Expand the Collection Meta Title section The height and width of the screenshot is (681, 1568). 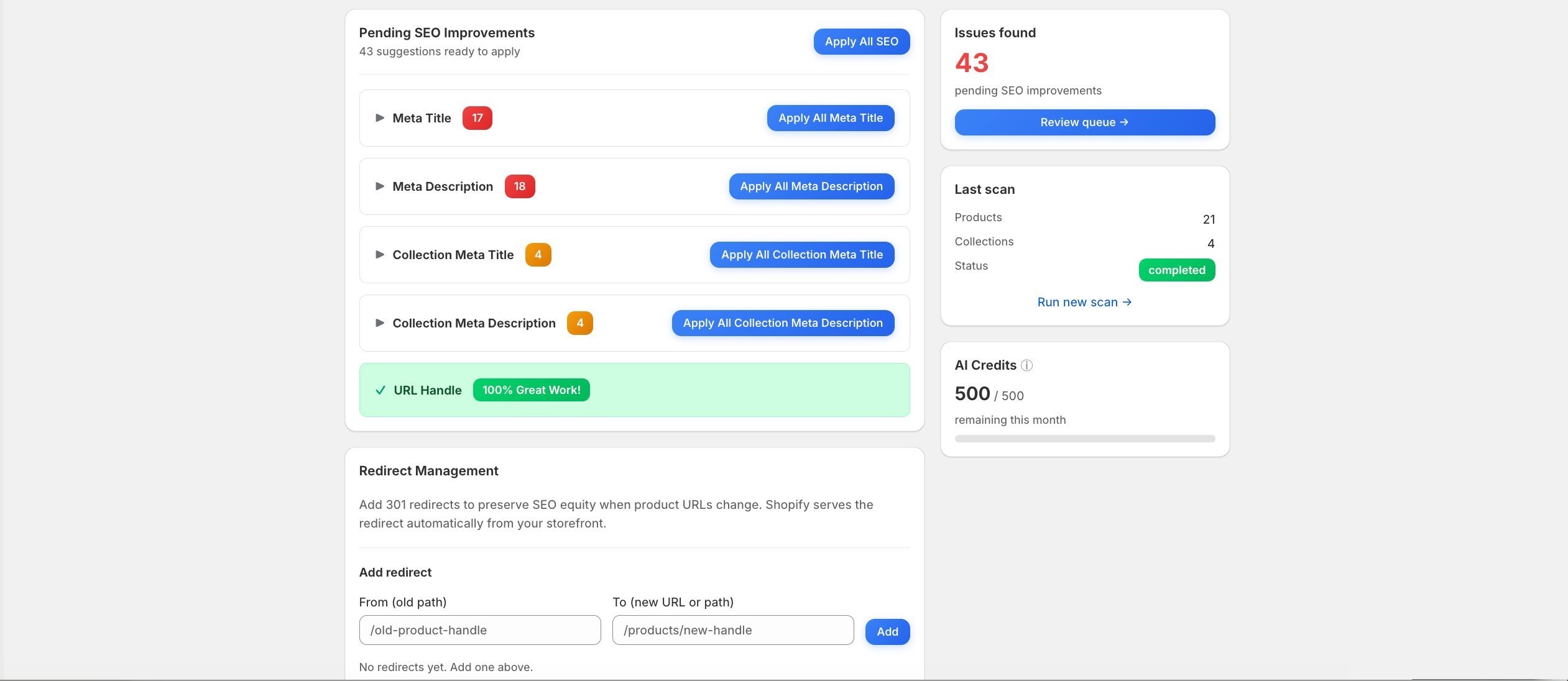(380, 255)
